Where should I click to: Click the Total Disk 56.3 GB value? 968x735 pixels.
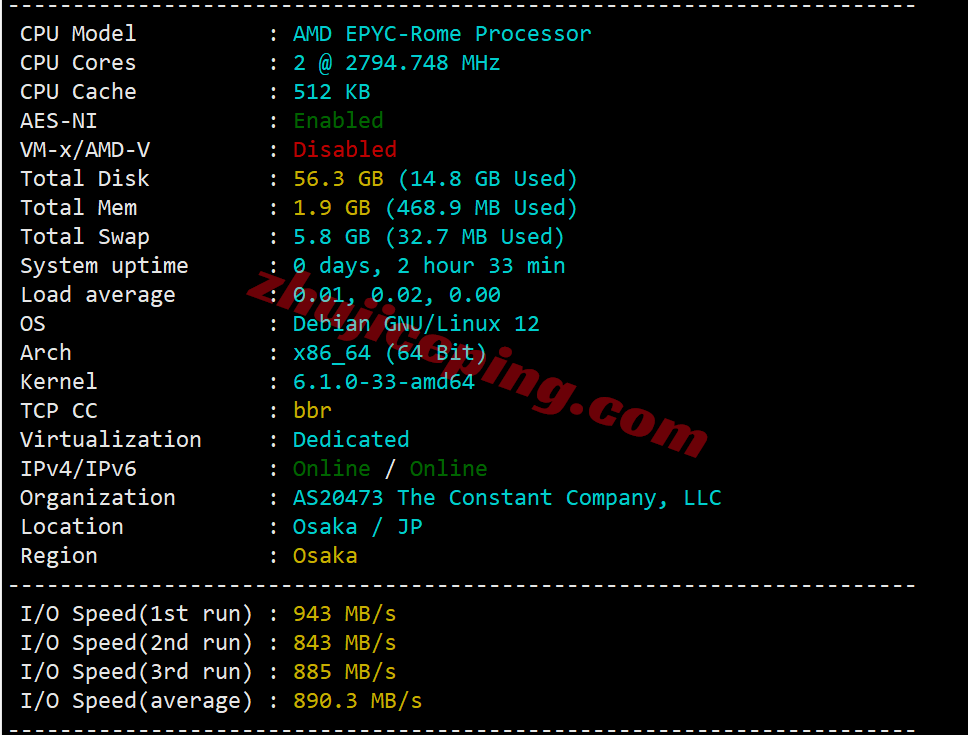[338, 179]
